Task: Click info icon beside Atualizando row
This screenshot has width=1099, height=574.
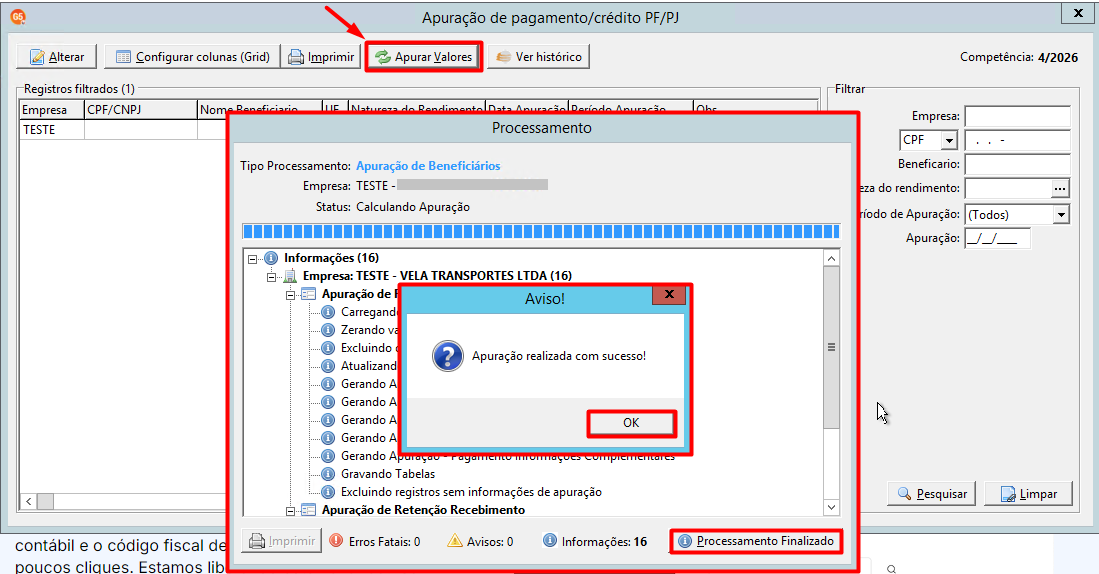Action: coord(328,366)
